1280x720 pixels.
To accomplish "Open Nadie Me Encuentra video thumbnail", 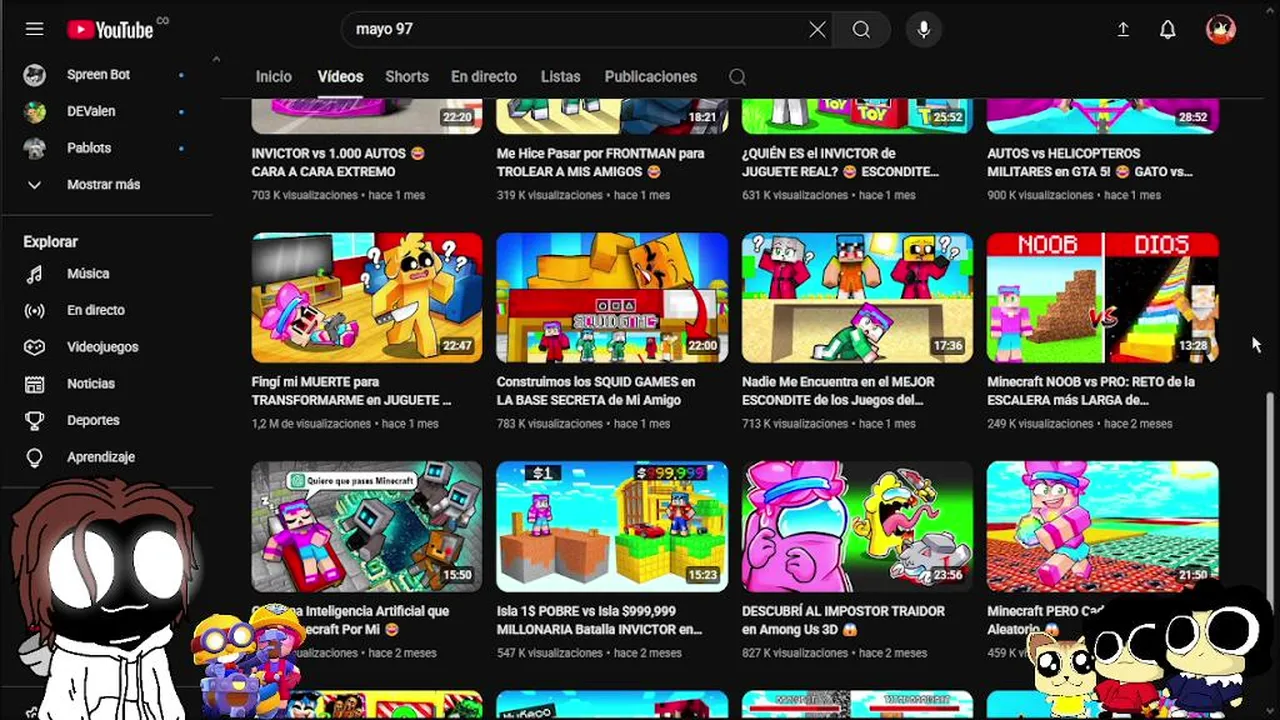I will [857, 298].
